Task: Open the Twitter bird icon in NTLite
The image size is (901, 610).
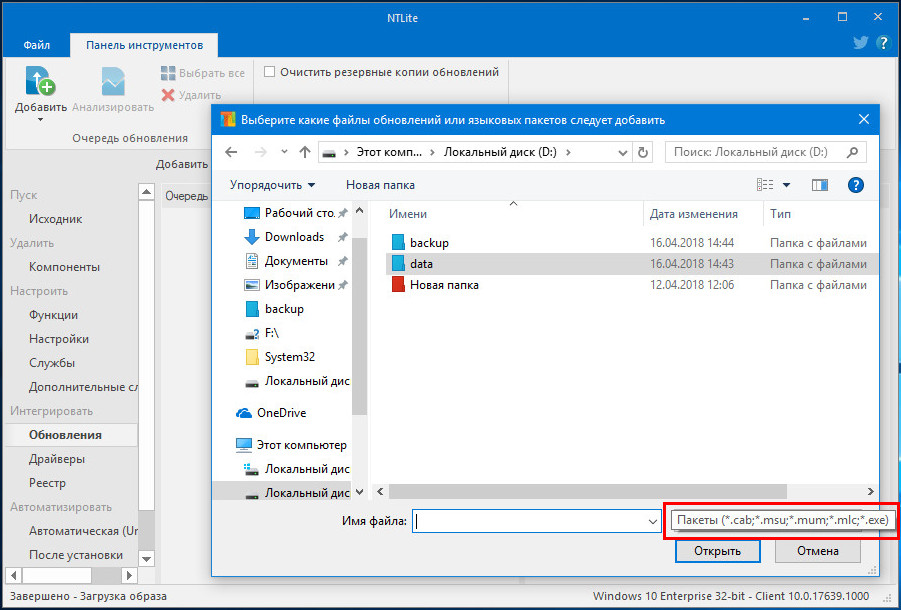Action: click(860, 43)
